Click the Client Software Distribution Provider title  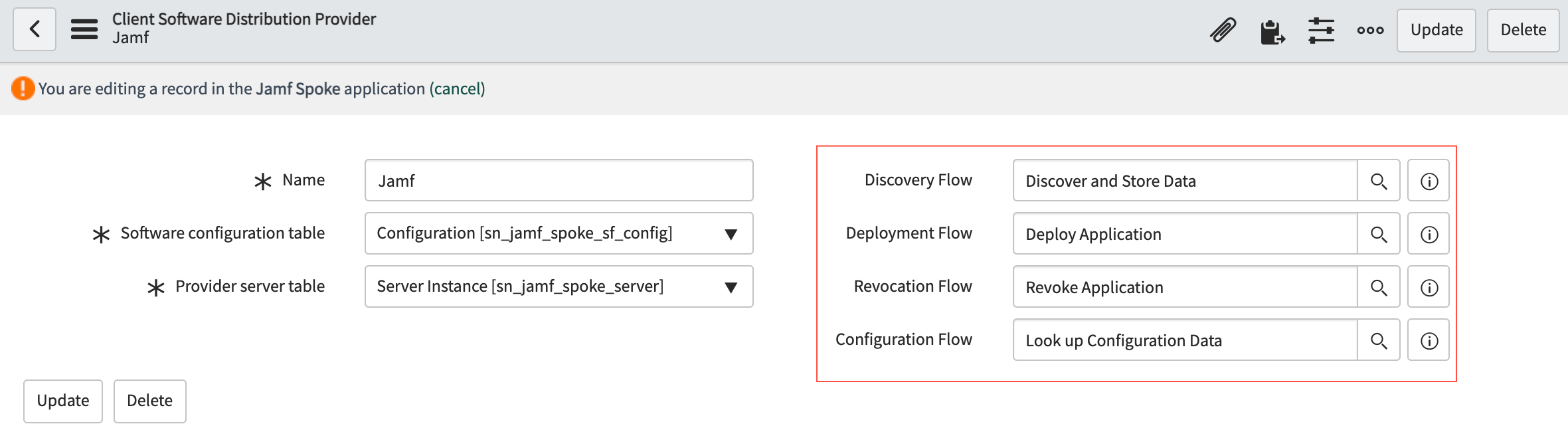click(244, 19)
